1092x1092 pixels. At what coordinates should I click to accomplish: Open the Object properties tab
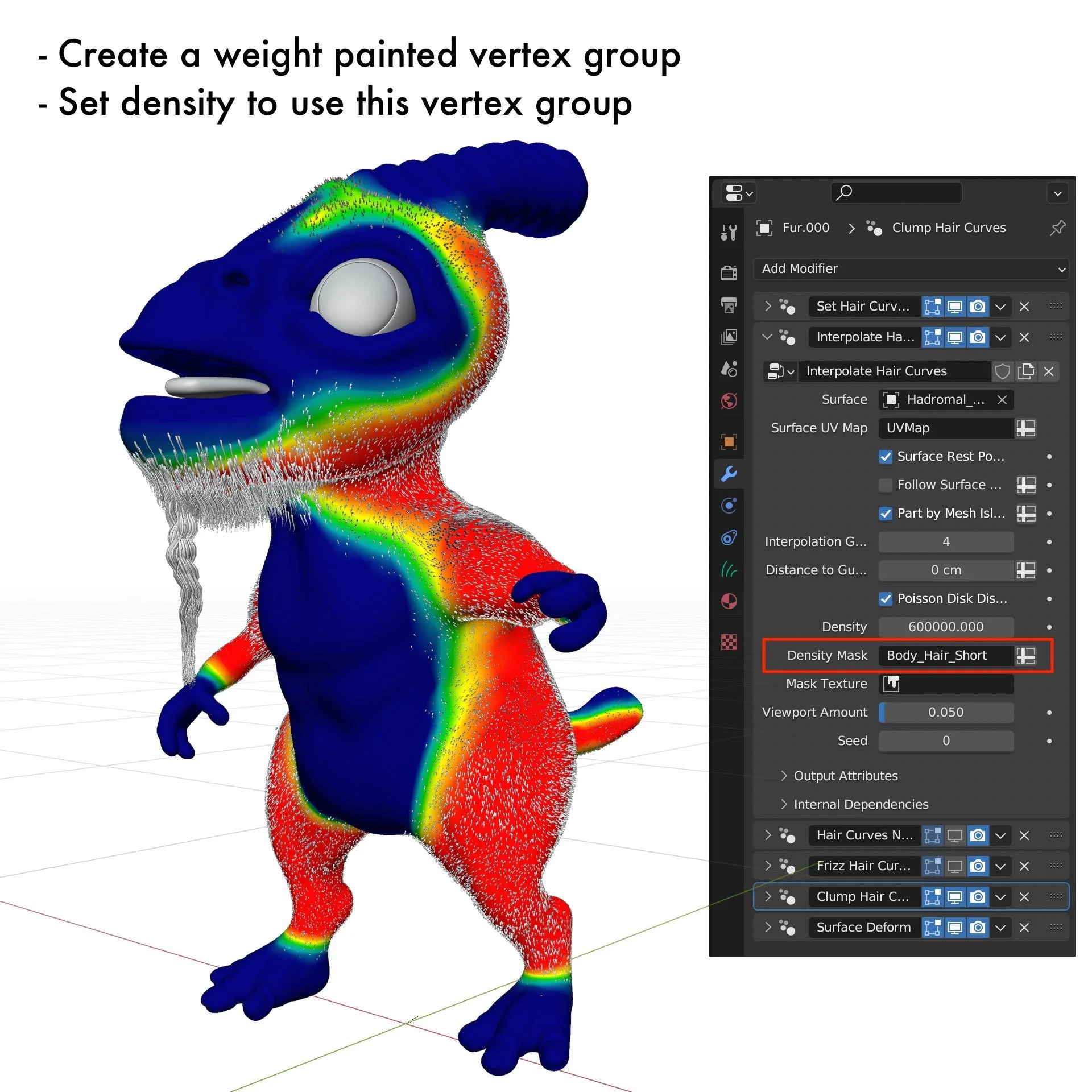coord(729,442)
